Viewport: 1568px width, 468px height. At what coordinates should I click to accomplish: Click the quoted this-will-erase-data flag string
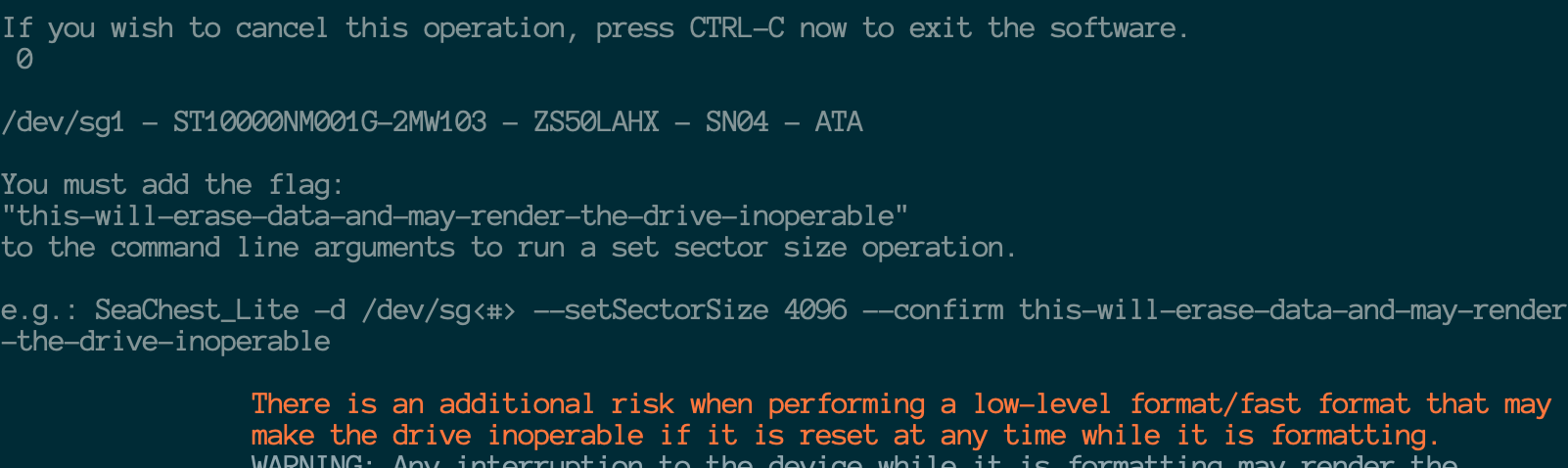click(454, 216)
